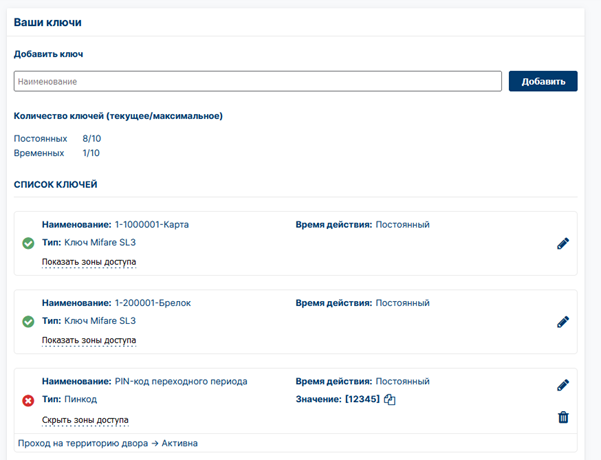Click the Ваши ключи header

pyautogui.click(x=48, y=22)
